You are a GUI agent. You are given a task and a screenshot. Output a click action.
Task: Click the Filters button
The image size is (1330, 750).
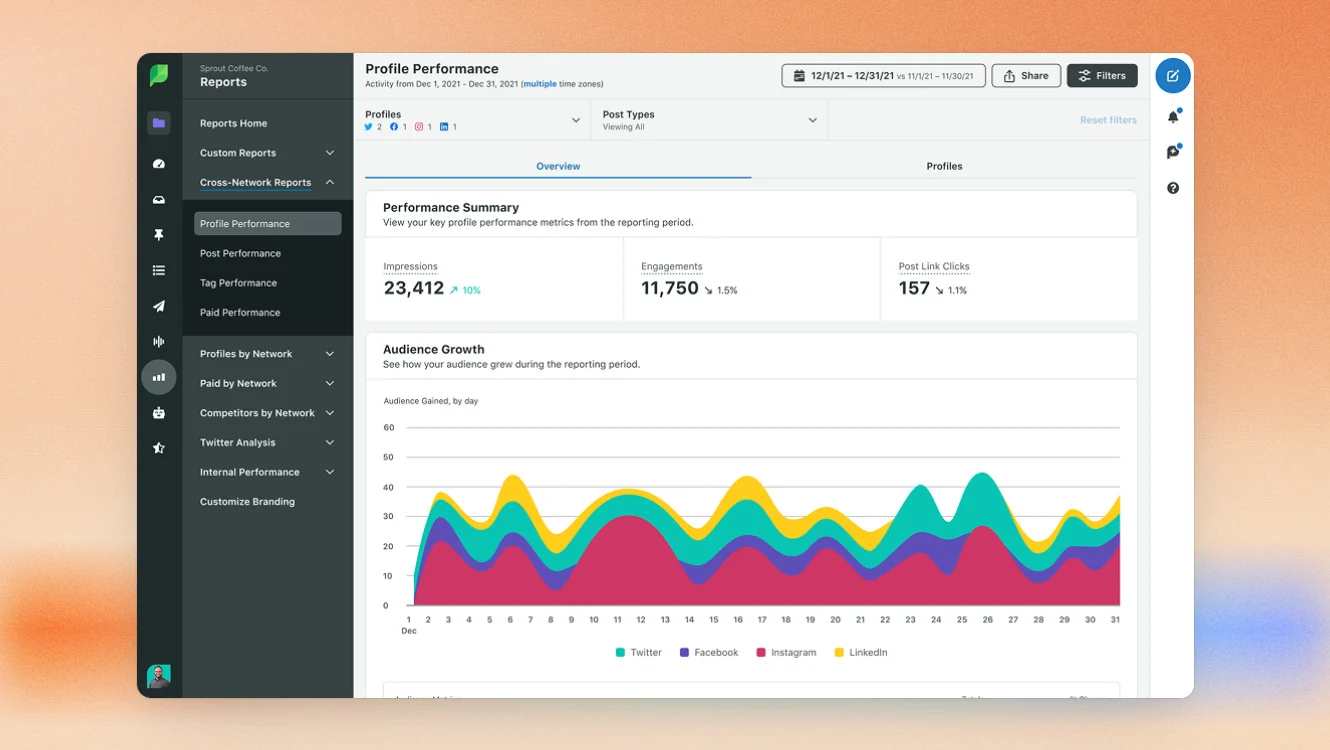[x=1102, y=76]
